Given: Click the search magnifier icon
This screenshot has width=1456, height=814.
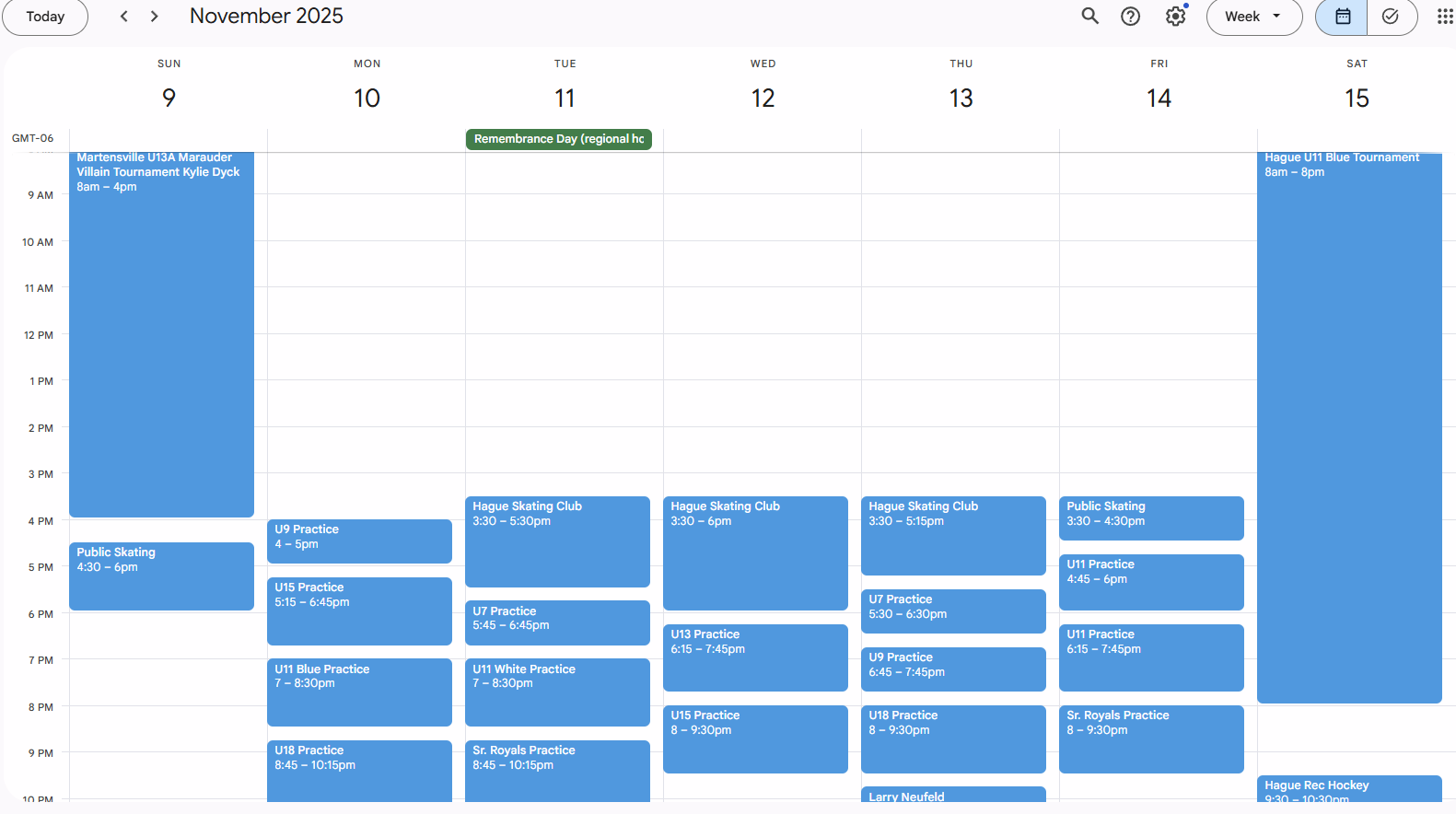Looking at the screenshot, I should (1089, 16).
